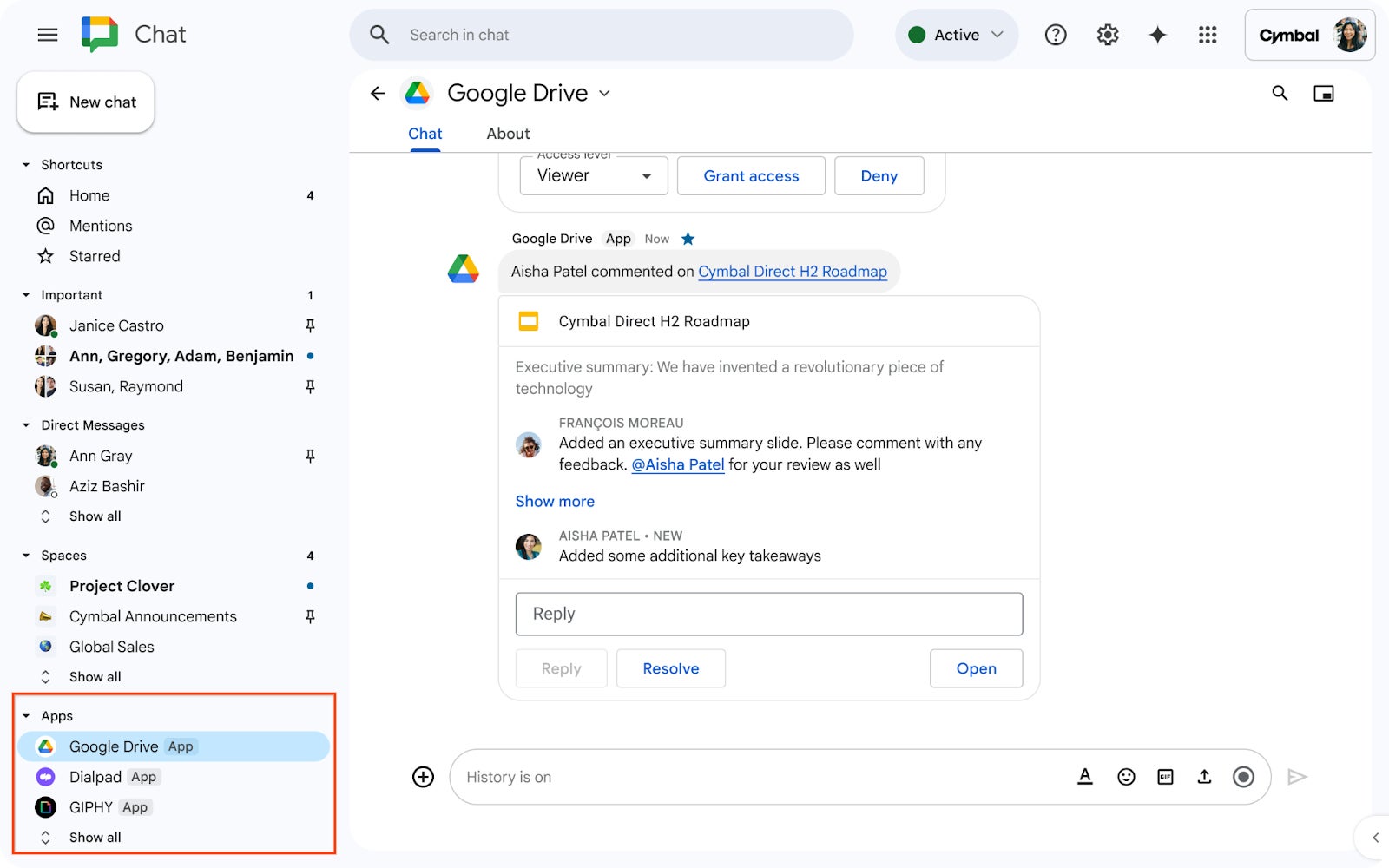Open the Viewer access level dropdown
The height and width of the screenshot is (868, 1389).
594,175
